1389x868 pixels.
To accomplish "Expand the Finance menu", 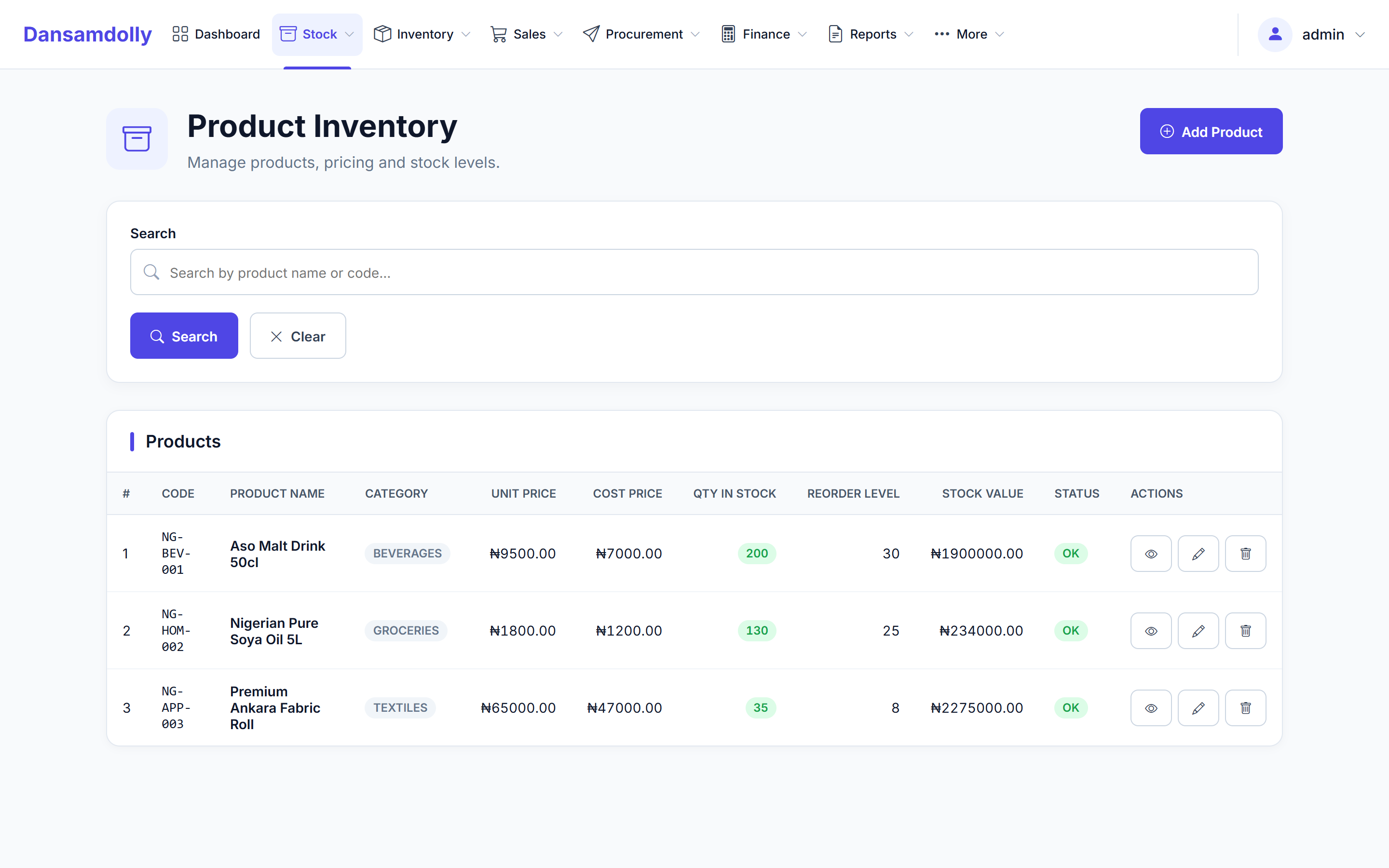I will (x=764, y=34).
